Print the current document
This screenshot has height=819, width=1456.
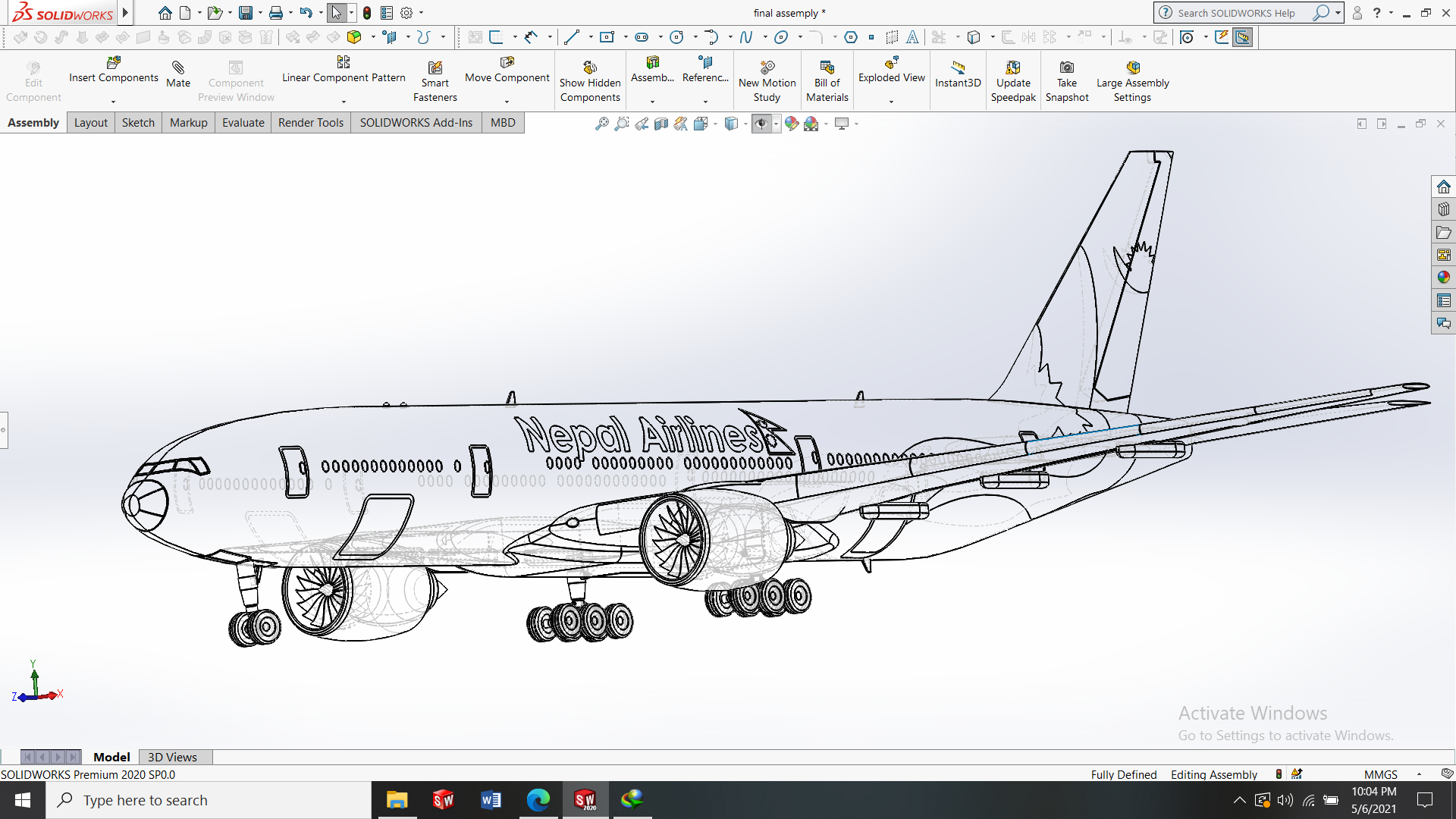coord(276,13)
